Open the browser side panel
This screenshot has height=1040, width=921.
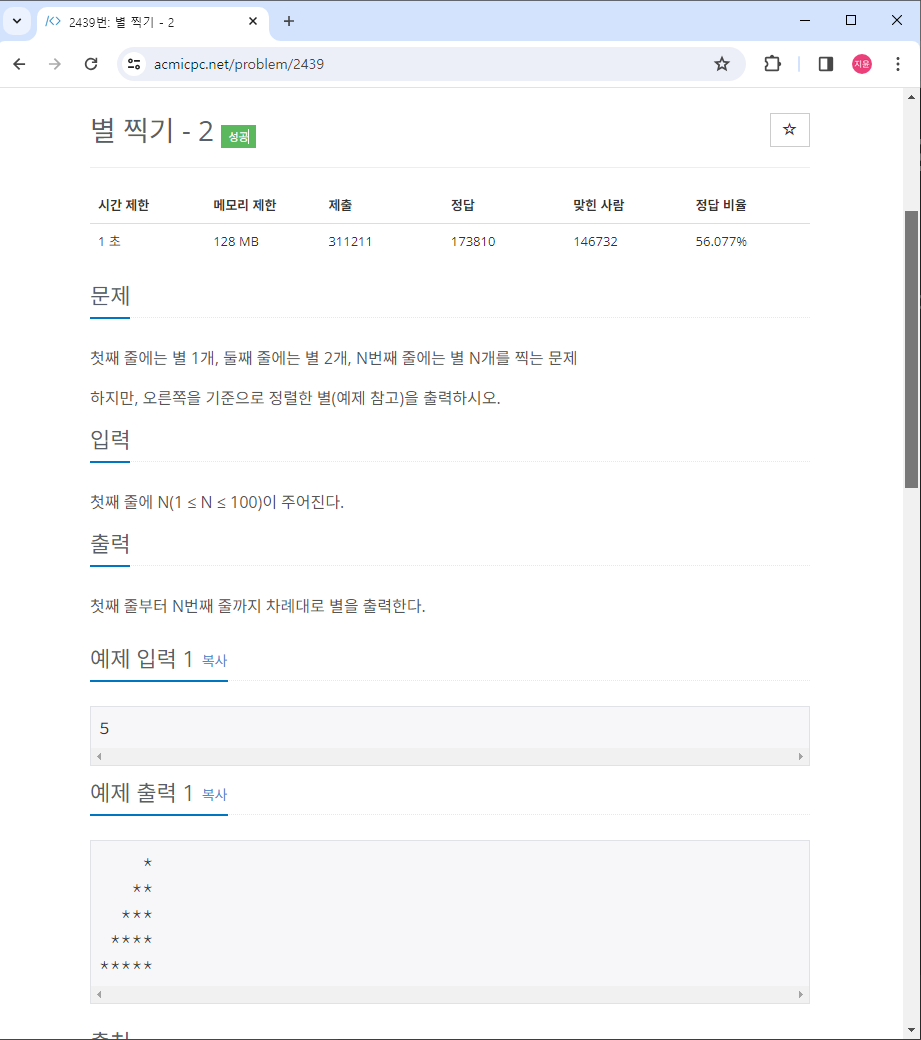[826, 64]
